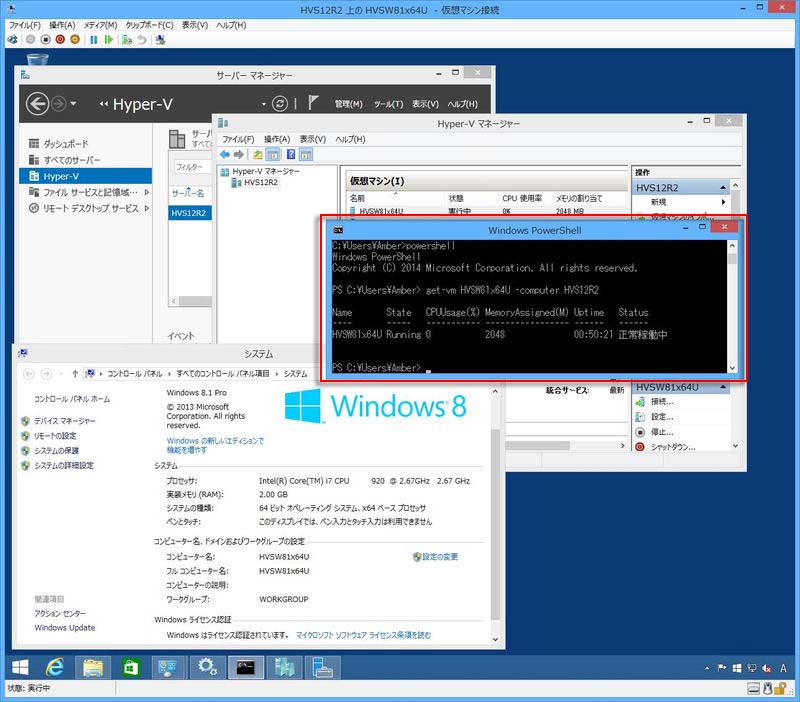The width and height of the screenshot is (800, 702).
Task: Click すべてのコントロール パネル項目 in the breadcrumb
Action: click(x=223, y=373)
